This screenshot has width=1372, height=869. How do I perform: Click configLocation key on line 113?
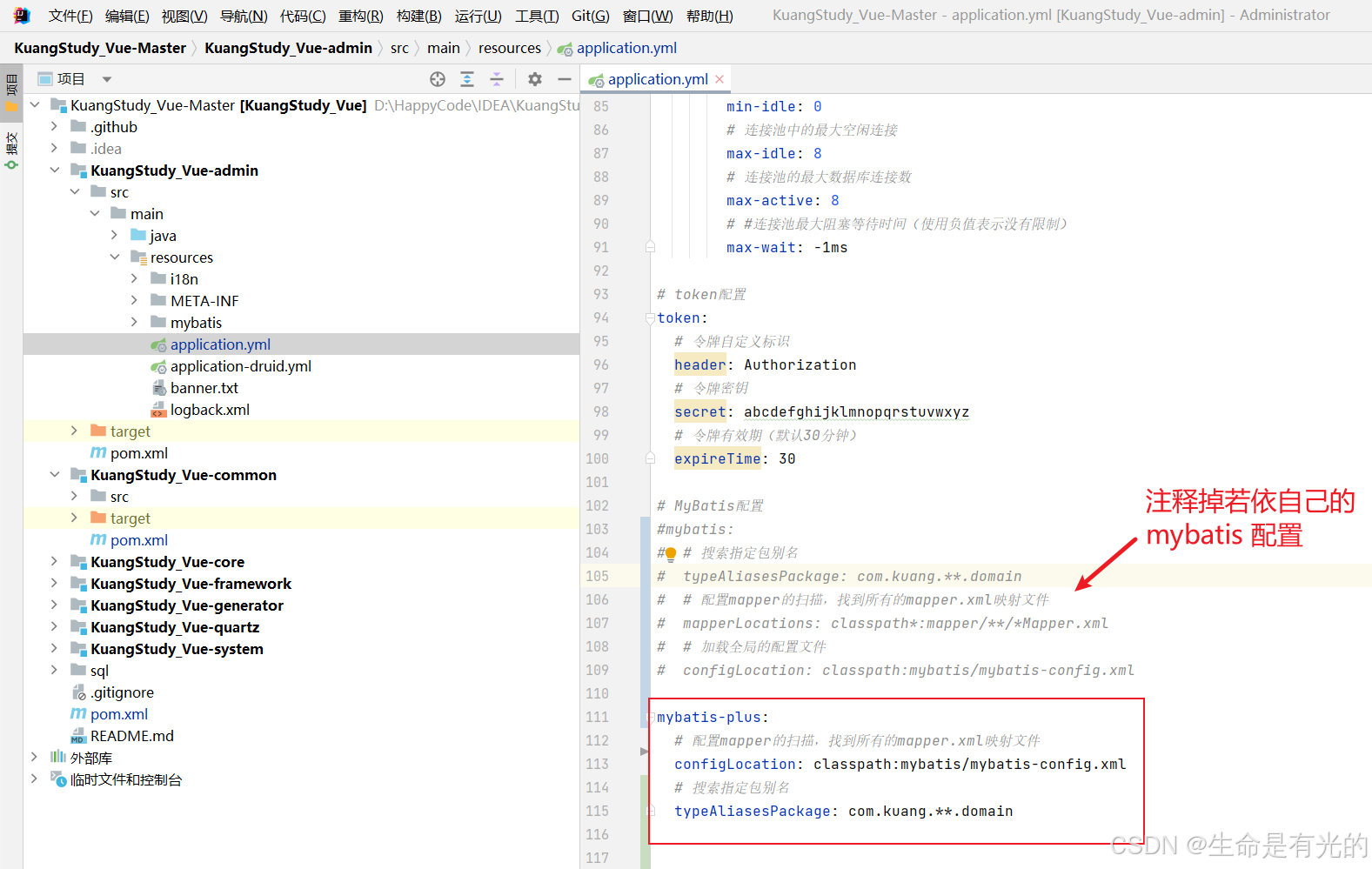point(735,765)
